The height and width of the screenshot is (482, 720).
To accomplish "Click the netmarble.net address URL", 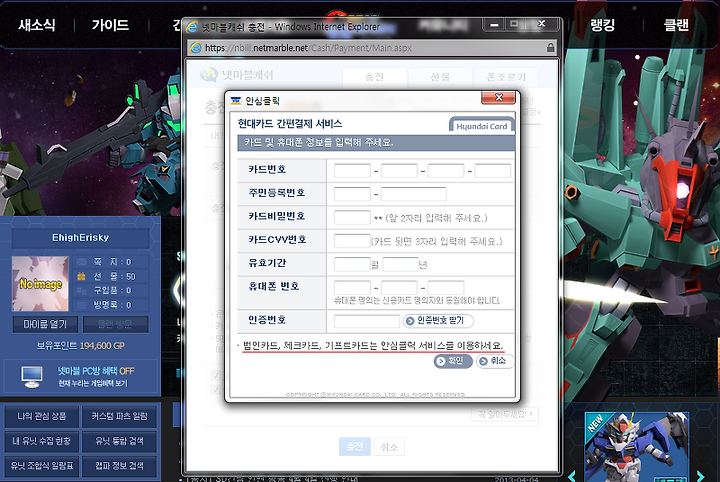I will [x=308, y=48].
